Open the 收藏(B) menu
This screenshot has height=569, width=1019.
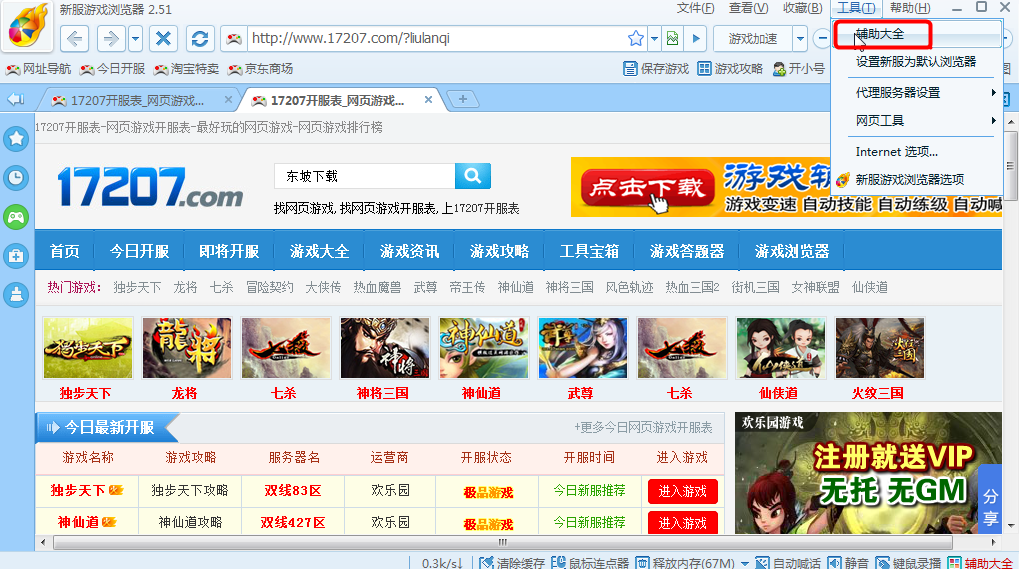803,8
